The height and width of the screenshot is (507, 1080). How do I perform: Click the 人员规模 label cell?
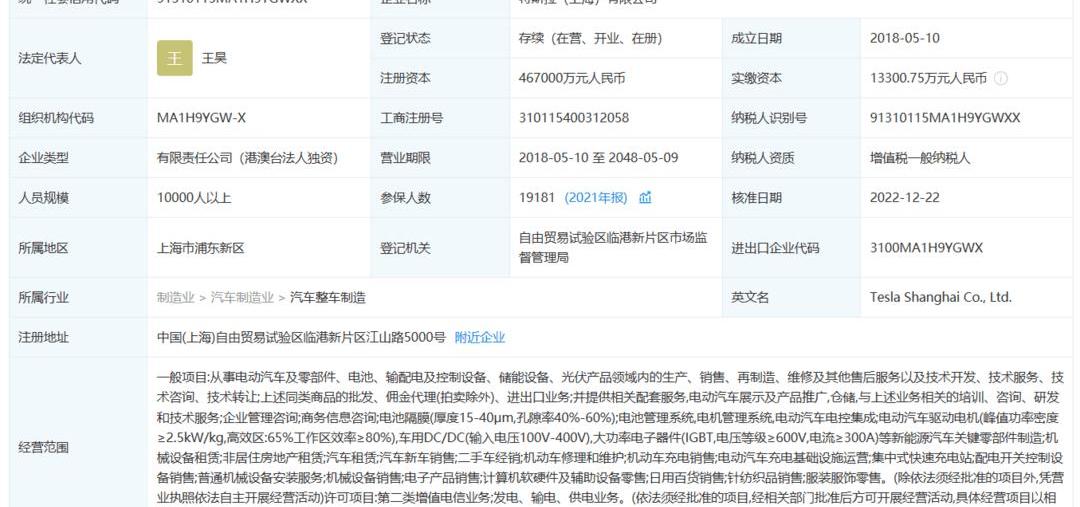79,198
